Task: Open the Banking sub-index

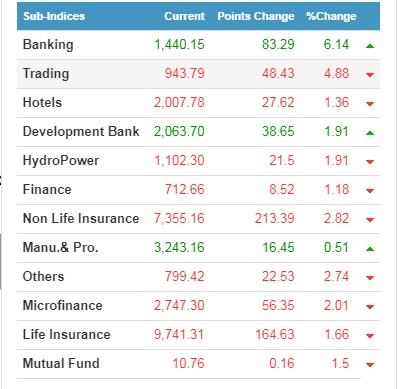Action: pyautogui.click(x=48, y=45)
